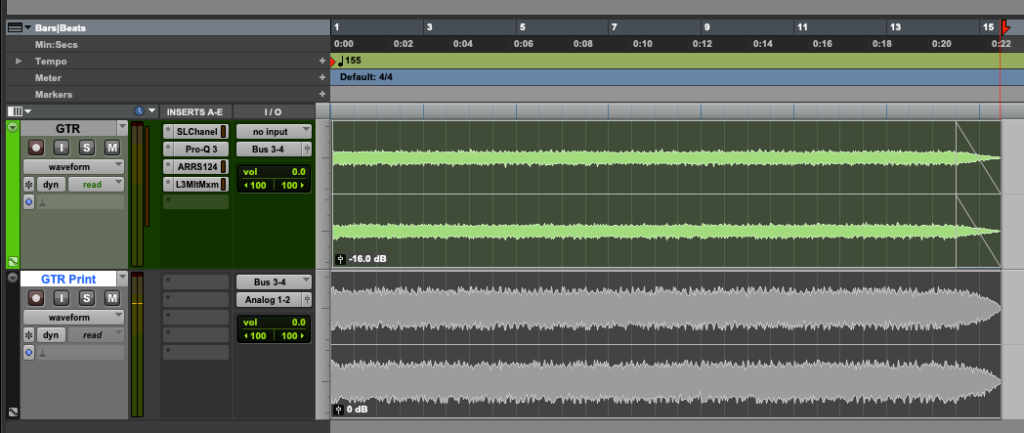Toggle input monitoring on GTR Print track
Image resolution: width=1024 pixels, height=433 pixels.
(x=61, y=298)
